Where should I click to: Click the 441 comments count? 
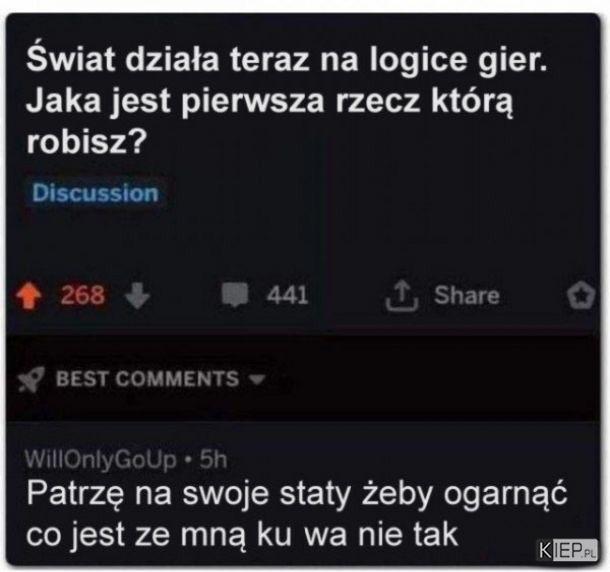(287, 295)
